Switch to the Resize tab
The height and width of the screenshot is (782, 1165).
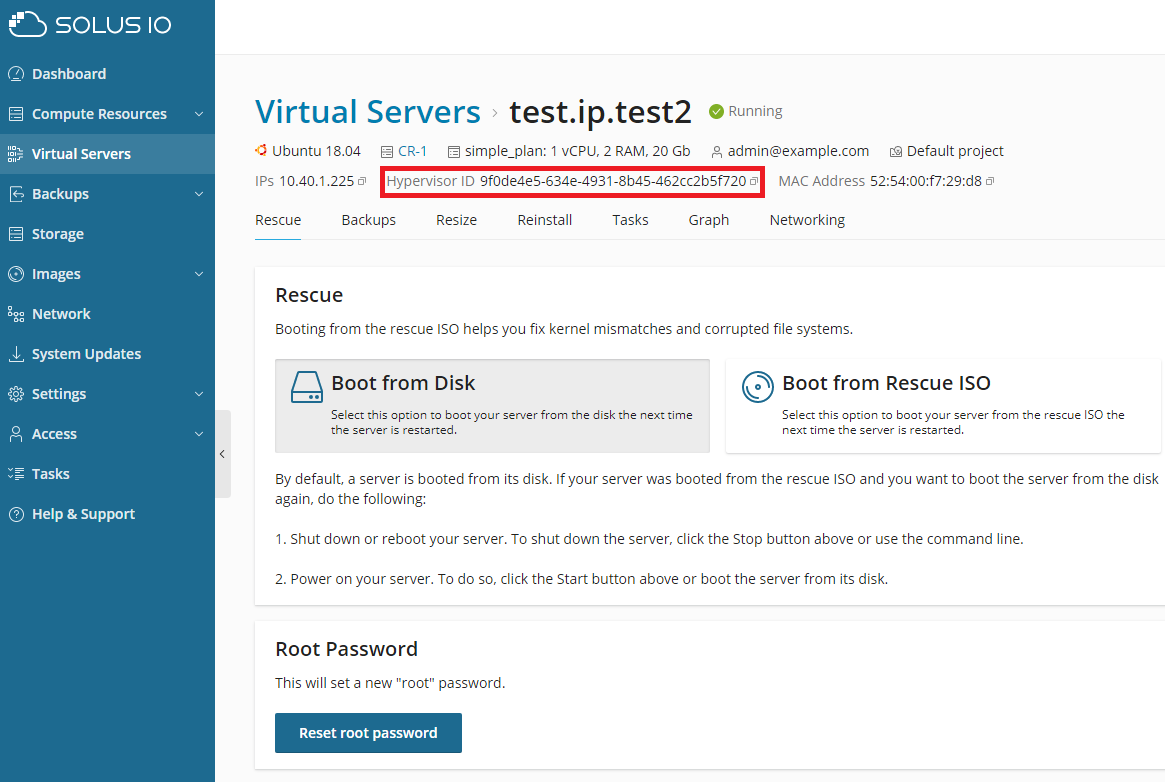(456, 220)
